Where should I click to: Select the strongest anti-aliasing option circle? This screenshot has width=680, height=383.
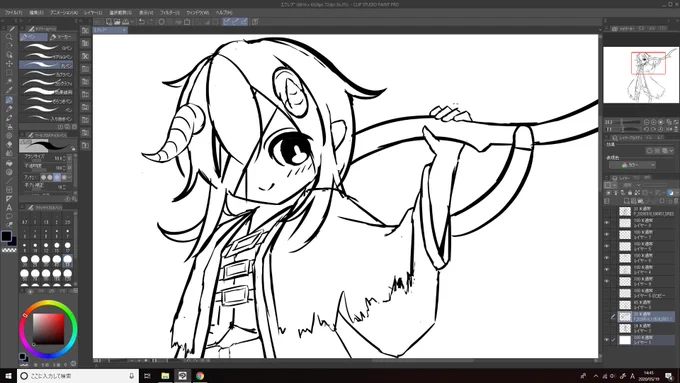(x=64, y=177)
